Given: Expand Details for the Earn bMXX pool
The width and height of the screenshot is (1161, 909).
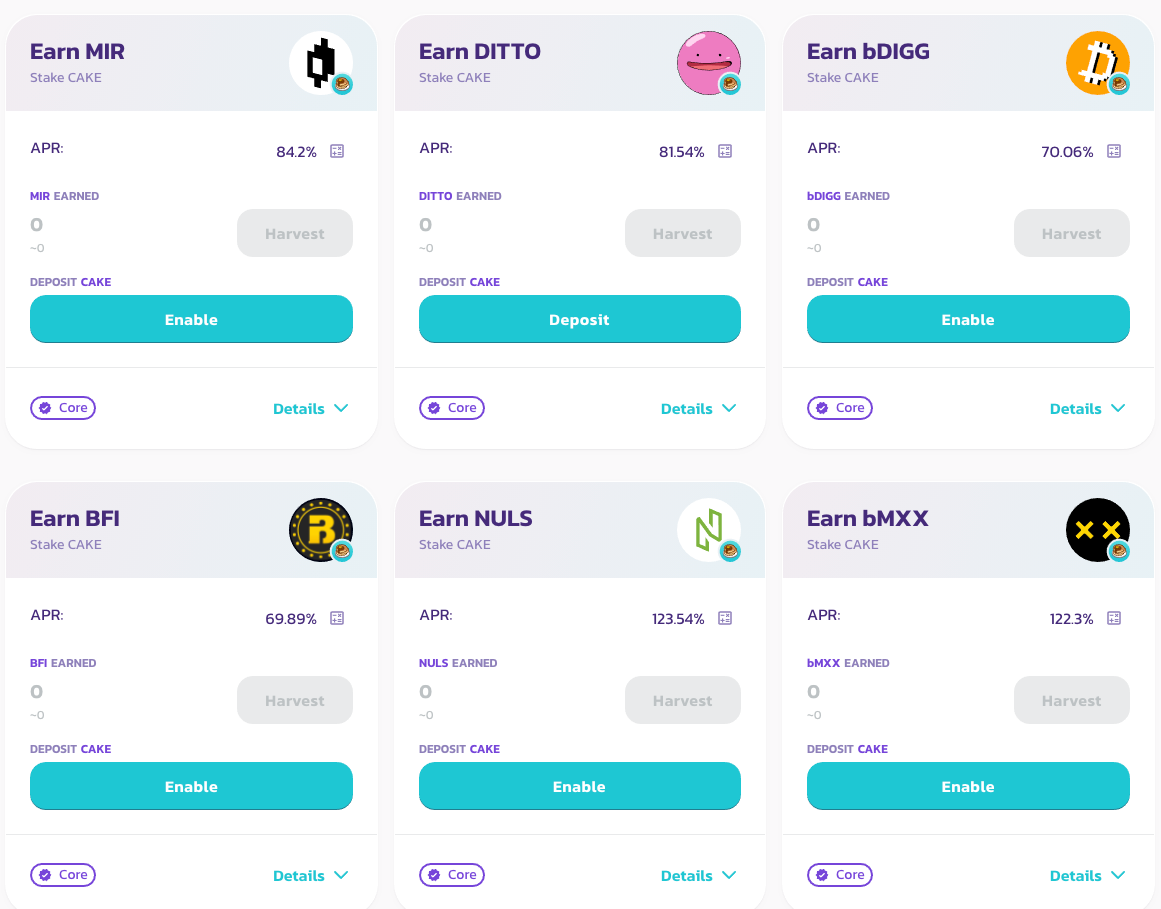Looking at the screenshot, I should click(1087, 875).
